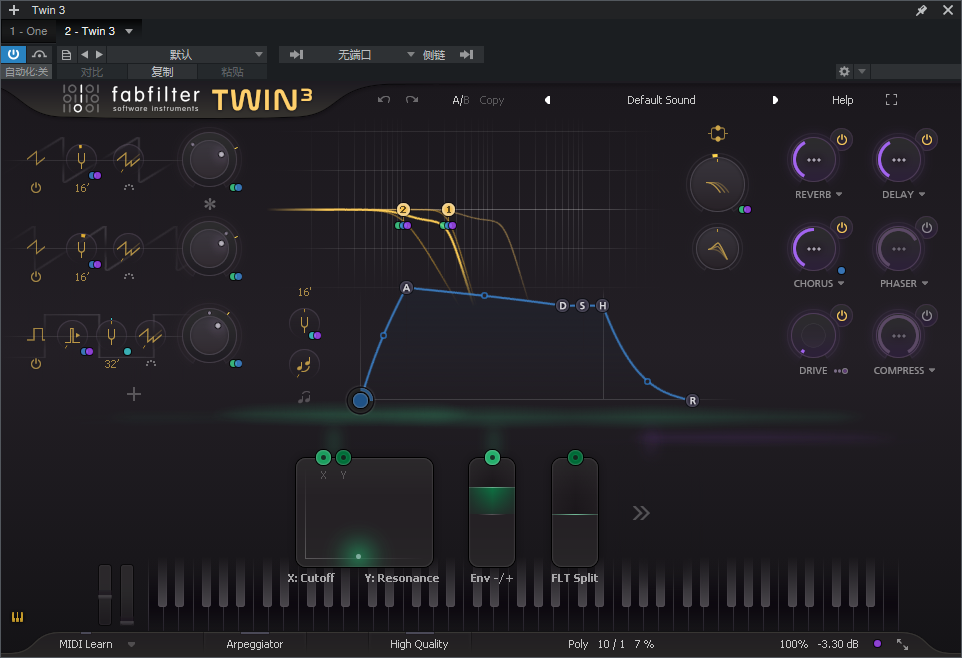Image resolution: width=962 pixels, height=658 pixels.
Task: Click the Copy A/B button
Action: coord(491,100)
